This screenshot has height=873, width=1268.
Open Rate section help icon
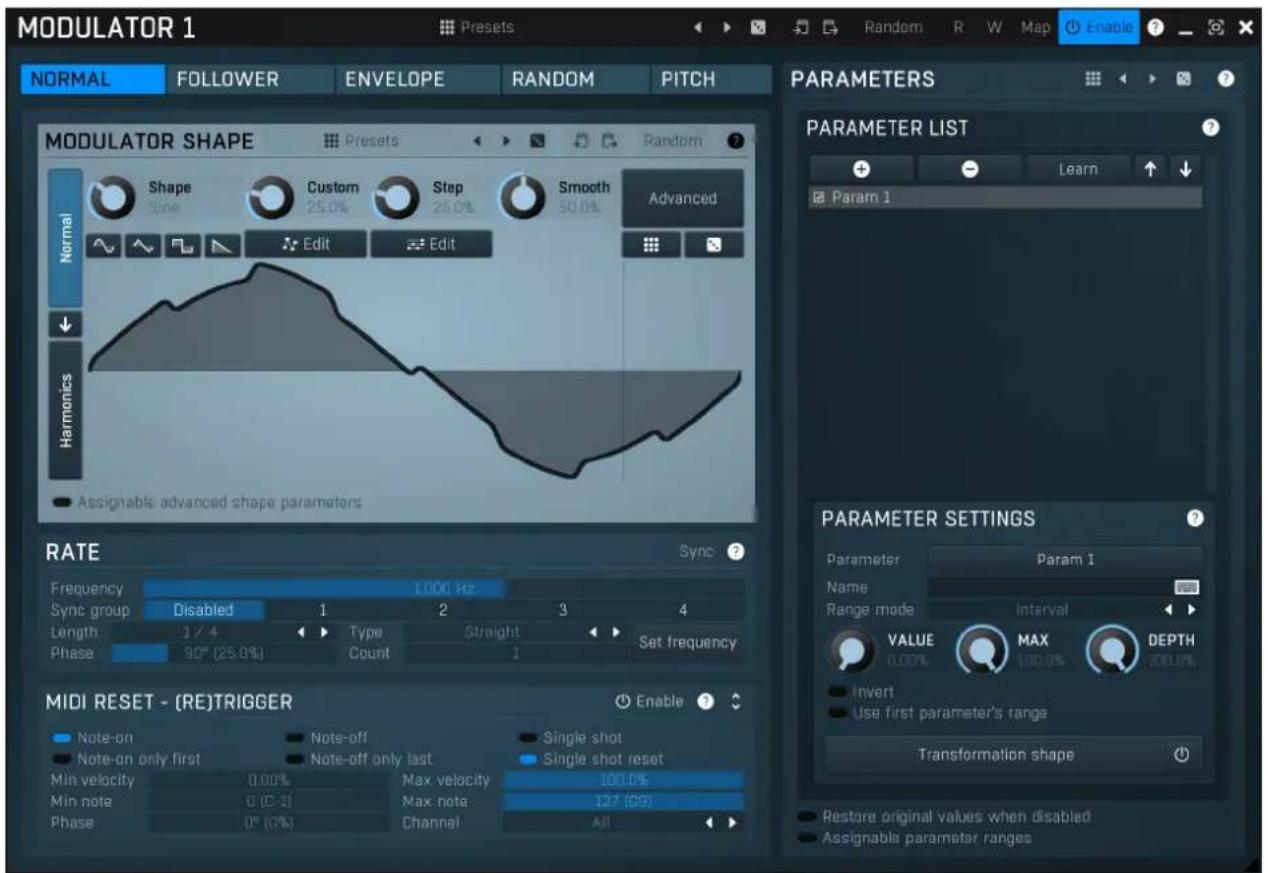pyautogui.click(x=736, y=551)
